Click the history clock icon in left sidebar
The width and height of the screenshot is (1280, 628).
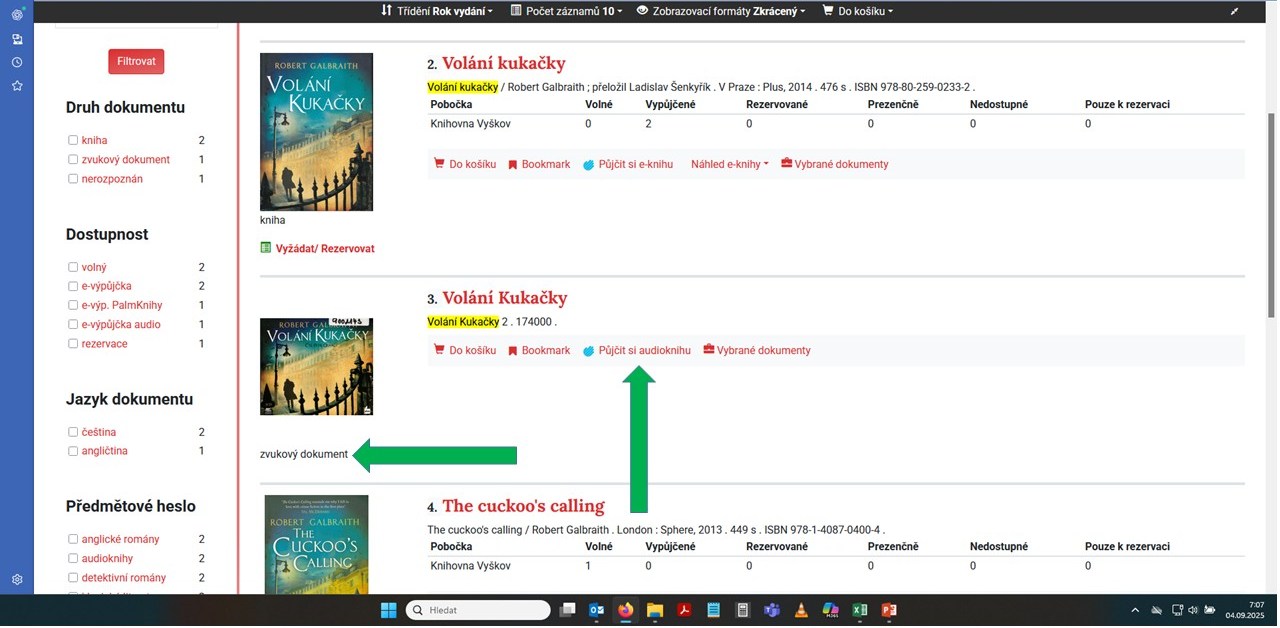(17, 62)
